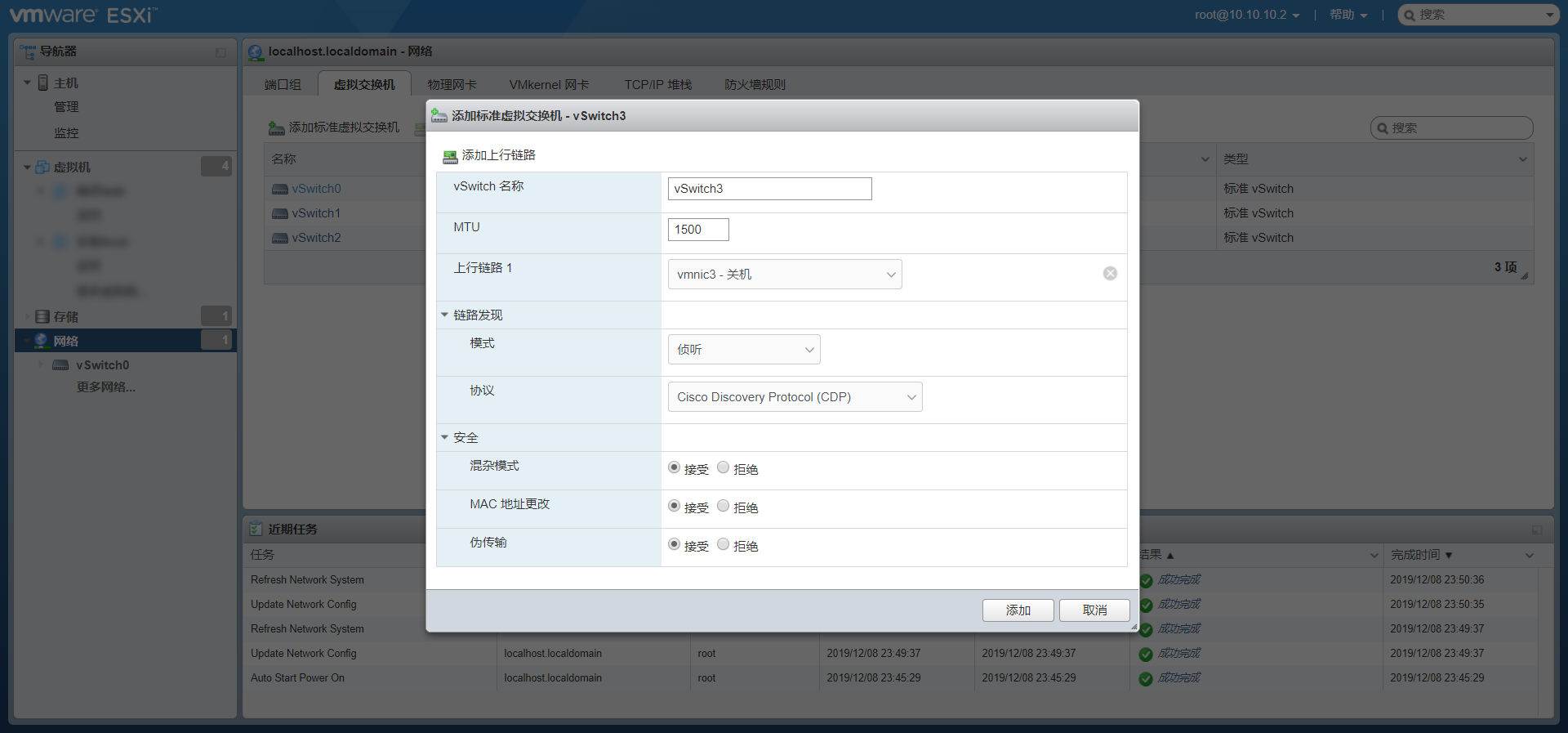Click the search magnifier in top bar
1568x733 pixels.
(1410, 15)
